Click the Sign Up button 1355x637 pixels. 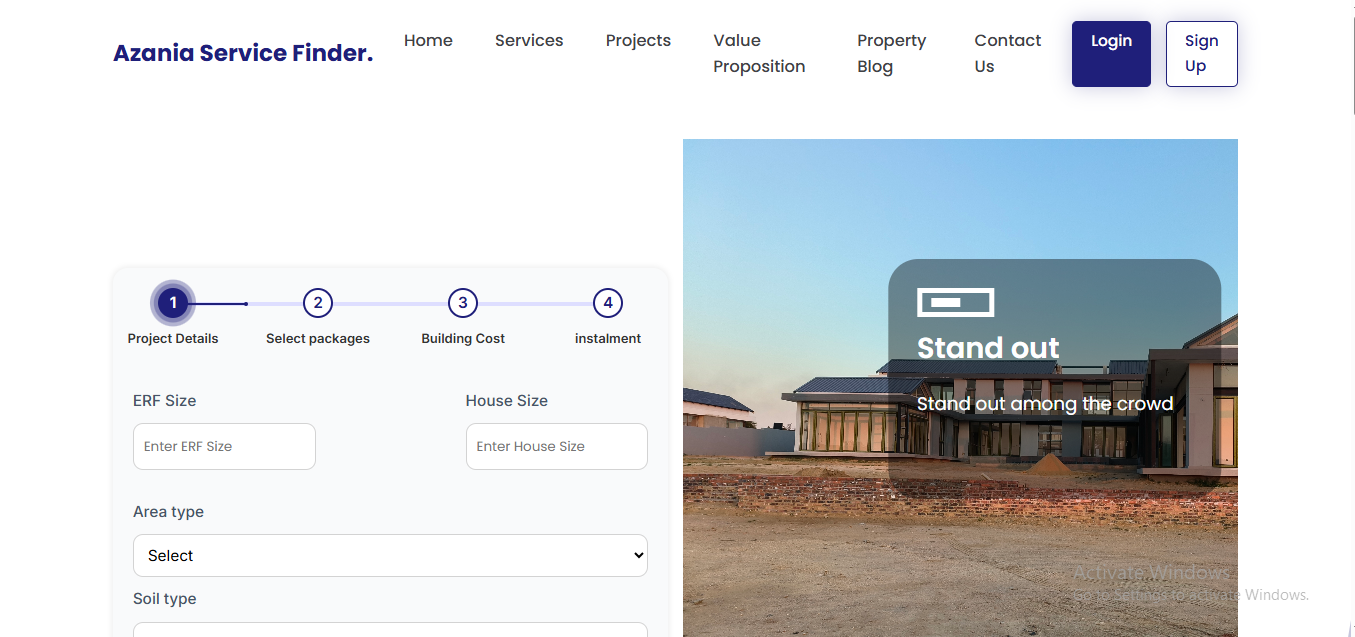[x=1201, y=54]
